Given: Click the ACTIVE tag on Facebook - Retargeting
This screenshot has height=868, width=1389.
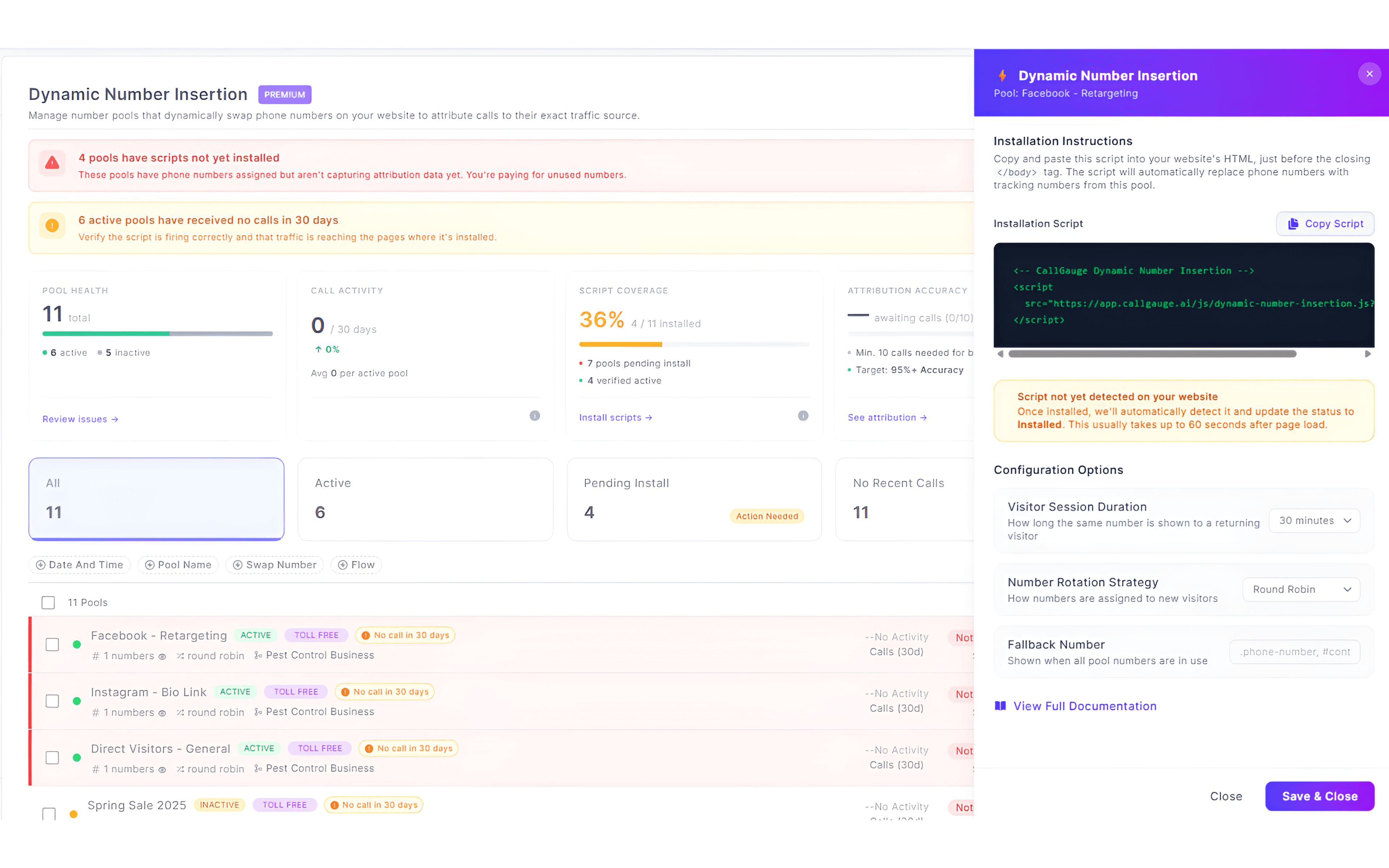Looking at the screenshot, I should [x=255, y=635].
